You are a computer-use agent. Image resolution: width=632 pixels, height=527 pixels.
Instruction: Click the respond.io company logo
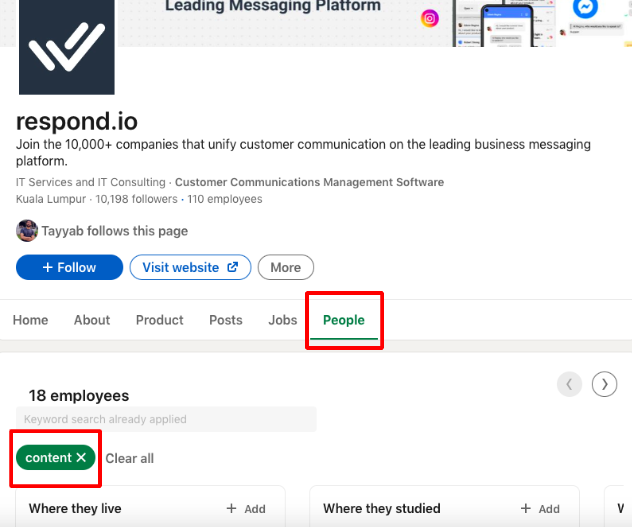[67, 47]
